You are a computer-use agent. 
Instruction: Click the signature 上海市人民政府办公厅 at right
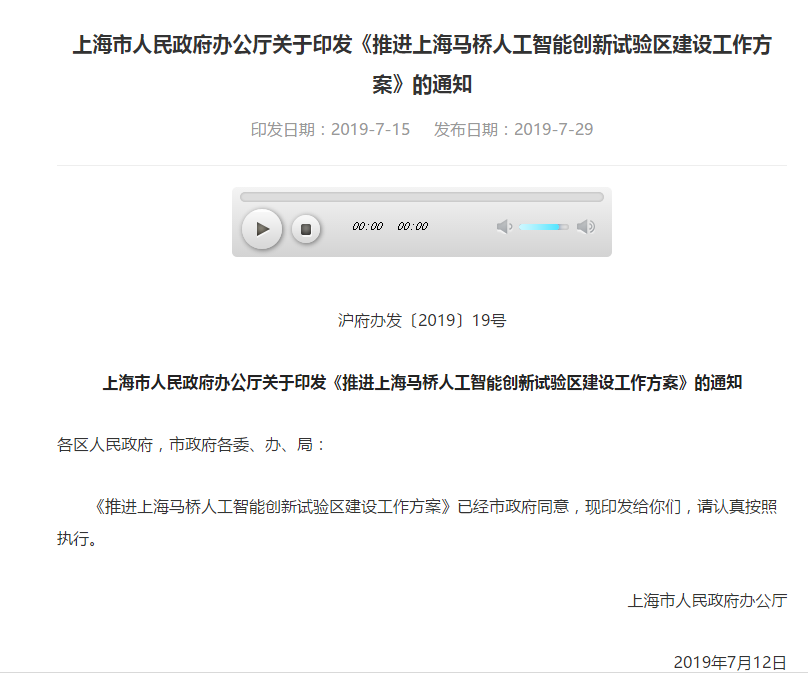(x=706, y=600)
